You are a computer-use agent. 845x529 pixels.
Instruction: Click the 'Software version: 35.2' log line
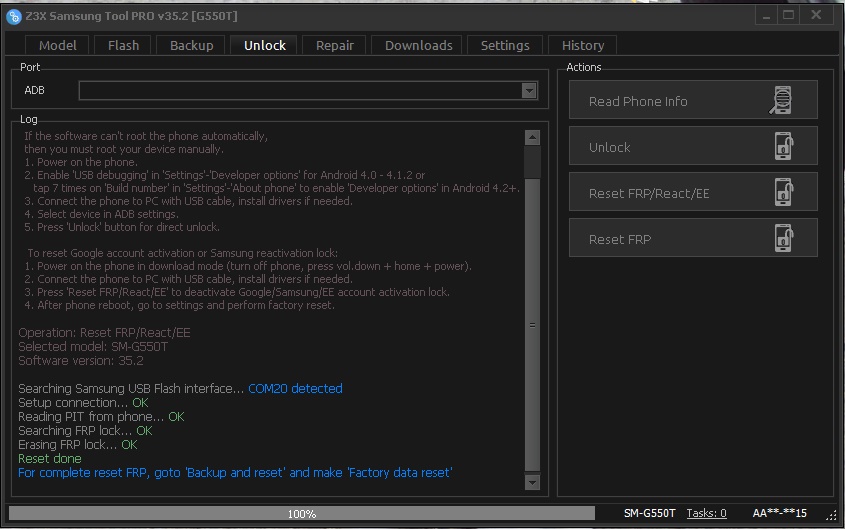(81, 360)
